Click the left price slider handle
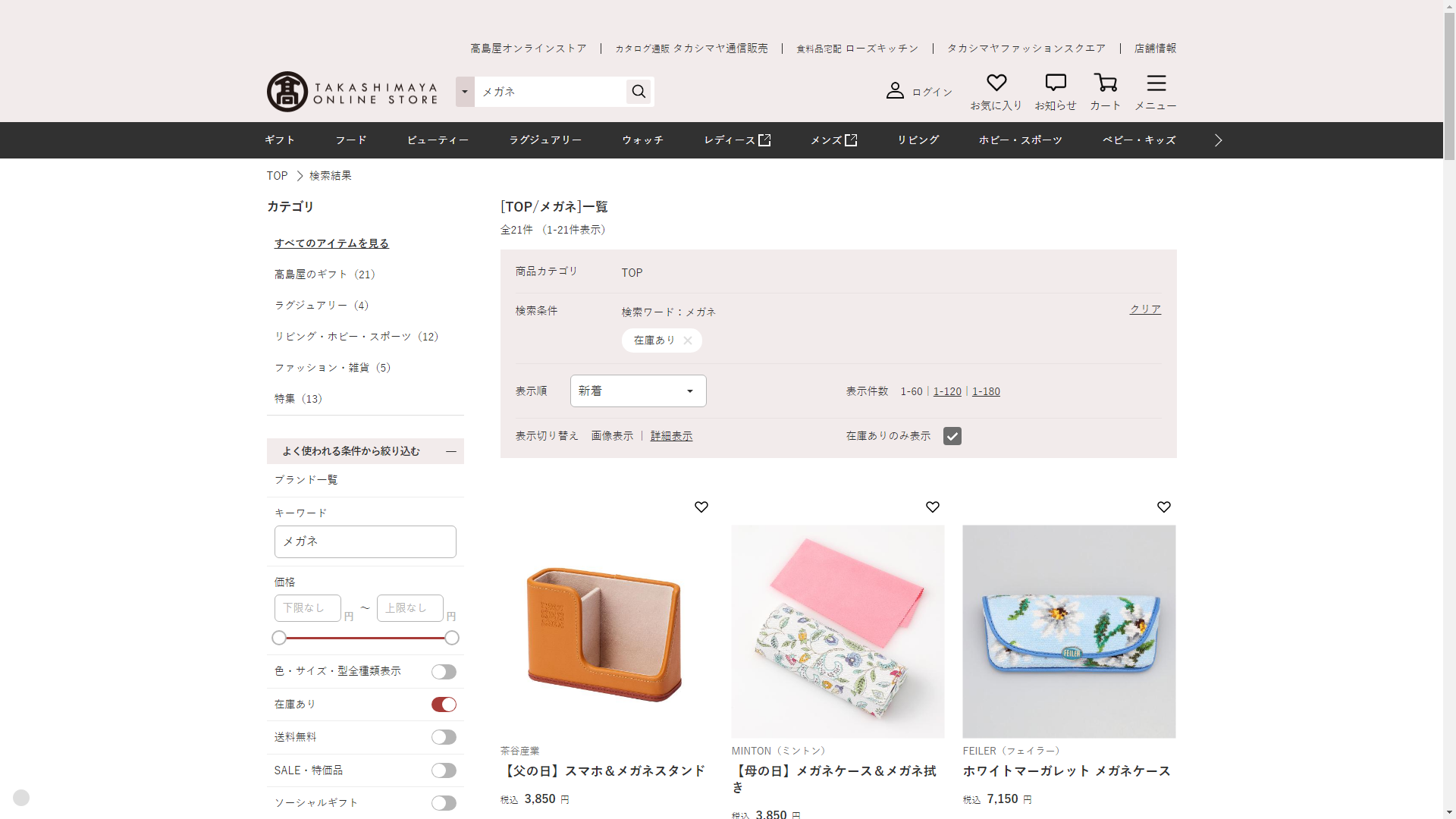Image resolution: width=1456 pixels, height=819 pixels. [x=279, y=638]
